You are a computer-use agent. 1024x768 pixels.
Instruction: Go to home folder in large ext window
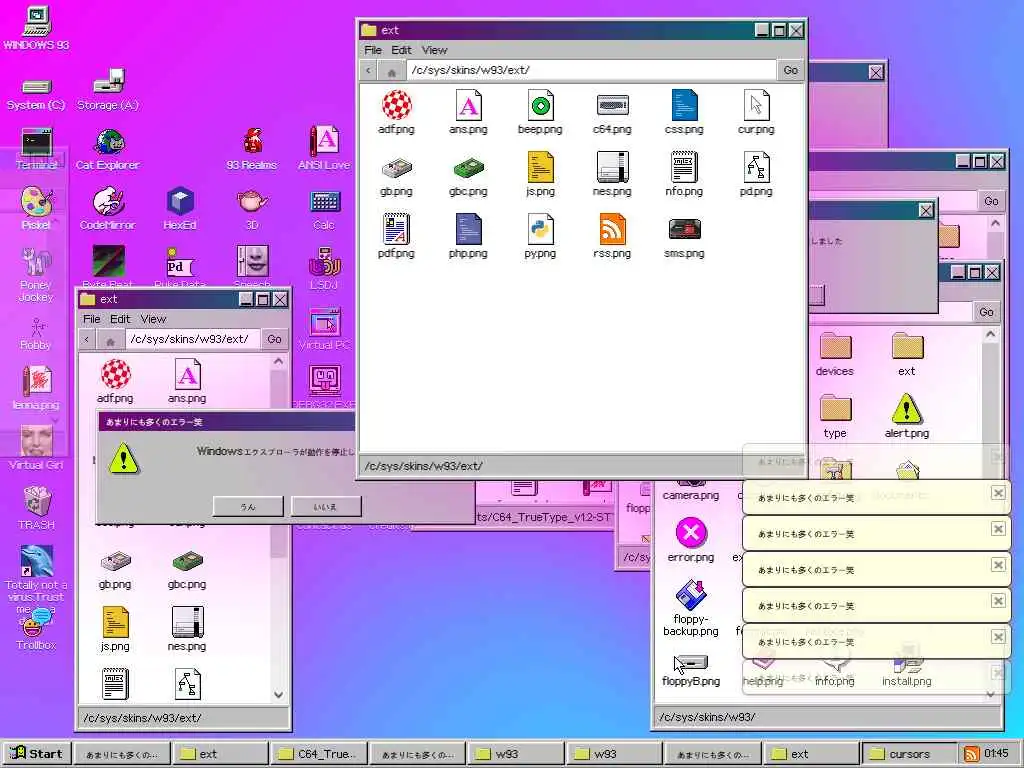pos(391,71)
